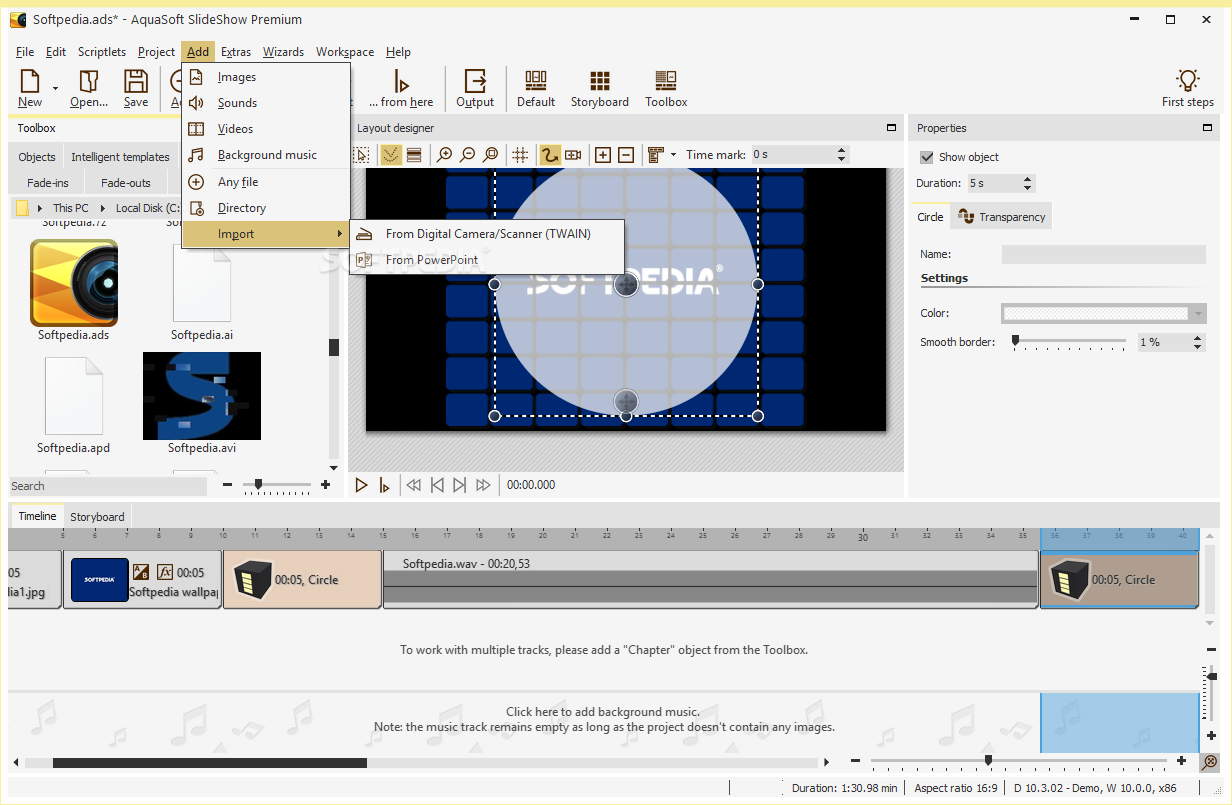The image size is (1232, 805).
Task: Click the Output toolbar icon
Action: coord(475,87)
